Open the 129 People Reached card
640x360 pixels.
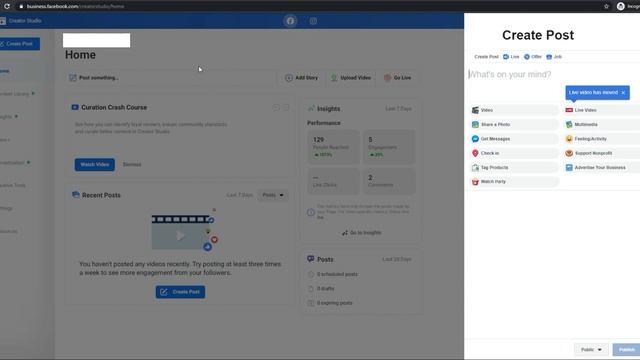click(333, 147)
